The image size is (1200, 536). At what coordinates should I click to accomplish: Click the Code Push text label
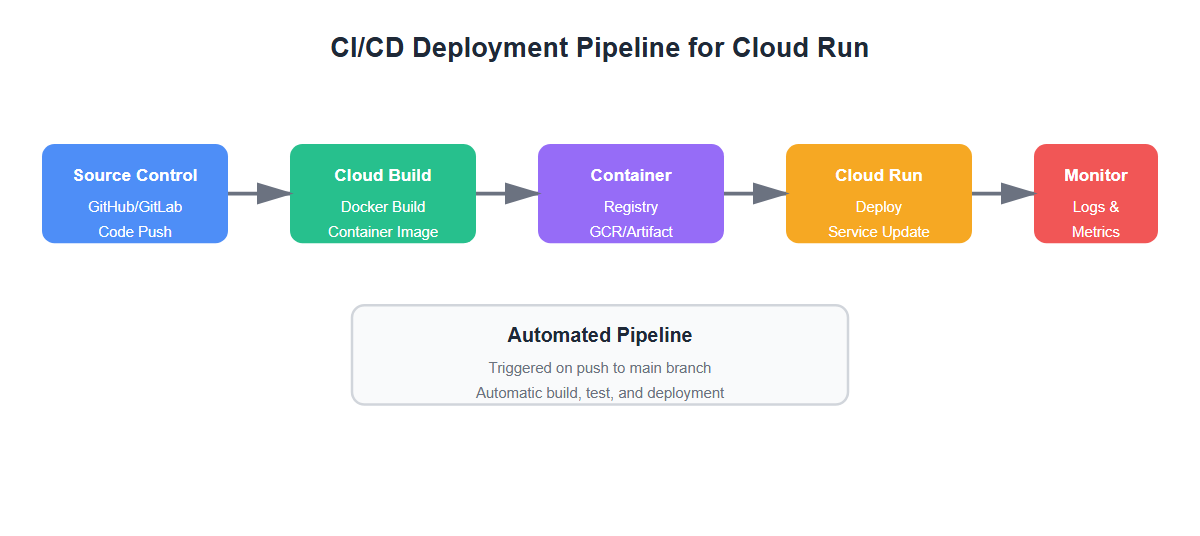click(x=135, y=232)
